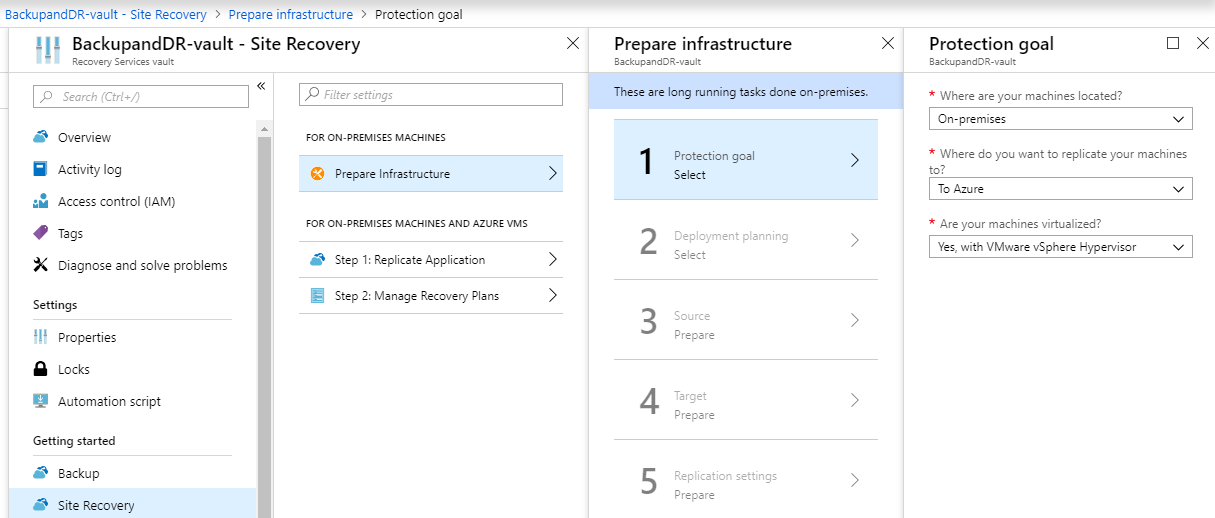The width and height of the screenshot is (1215, 518).
Task: Click the Properties bars icon
Action: (40, 337)
